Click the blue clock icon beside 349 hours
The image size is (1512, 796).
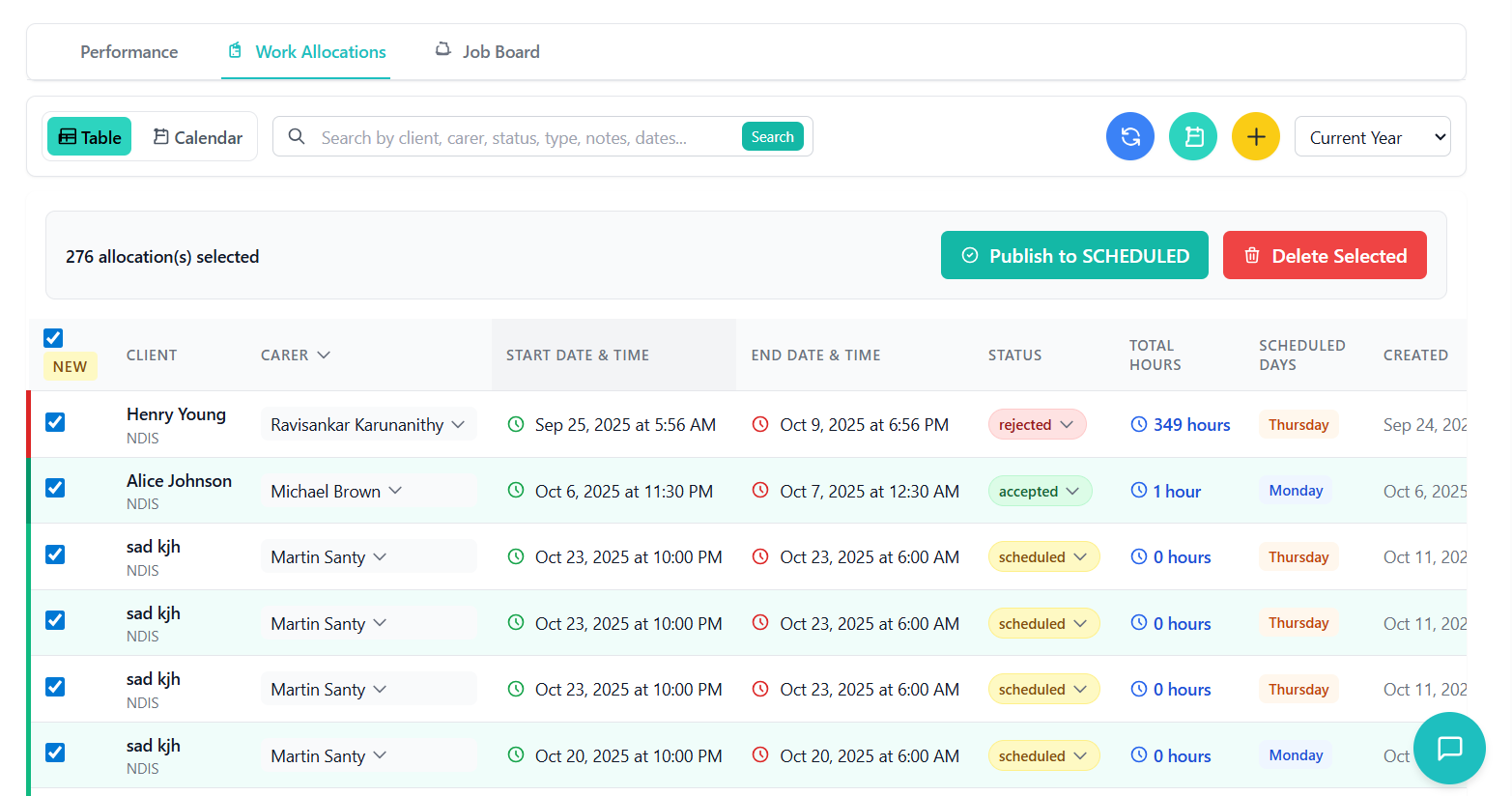(1139, 424)
